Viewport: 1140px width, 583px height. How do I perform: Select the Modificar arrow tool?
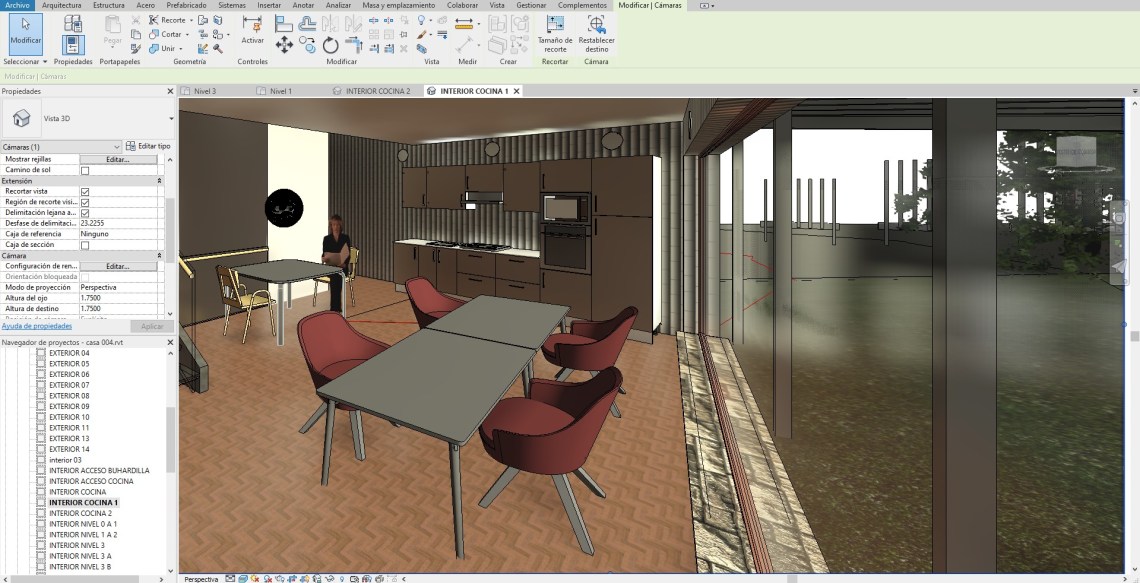[x=25, y=32]
